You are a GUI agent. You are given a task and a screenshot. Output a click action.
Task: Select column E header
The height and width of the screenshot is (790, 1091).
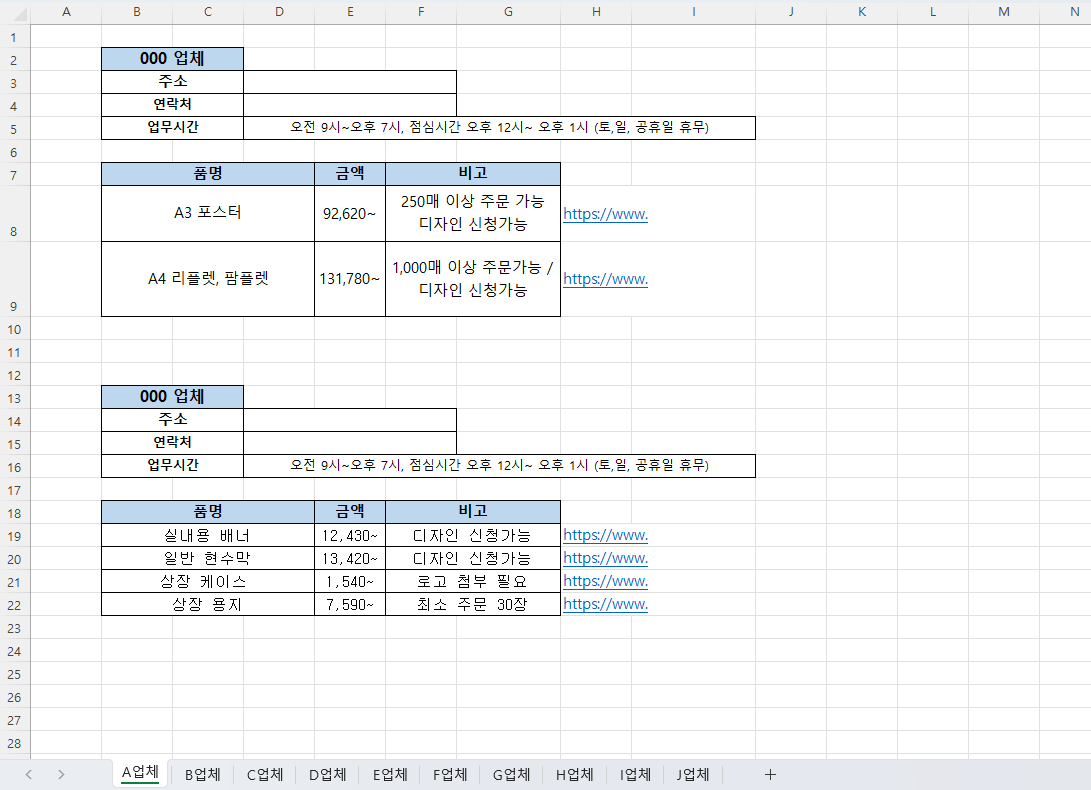[x=350, y=11]
